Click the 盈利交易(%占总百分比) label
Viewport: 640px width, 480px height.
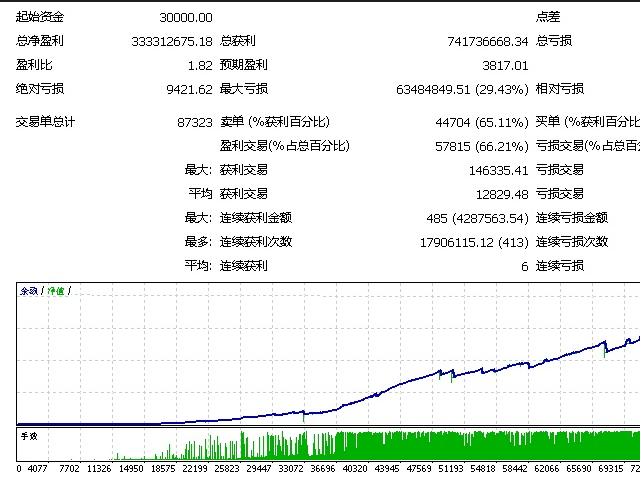pos(284,146)
